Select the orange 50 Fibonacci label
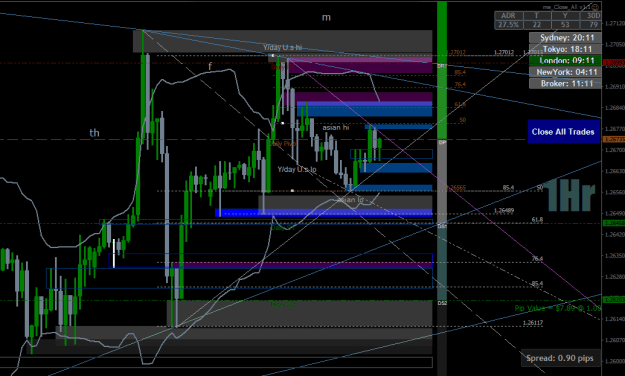 coord(462,120)
